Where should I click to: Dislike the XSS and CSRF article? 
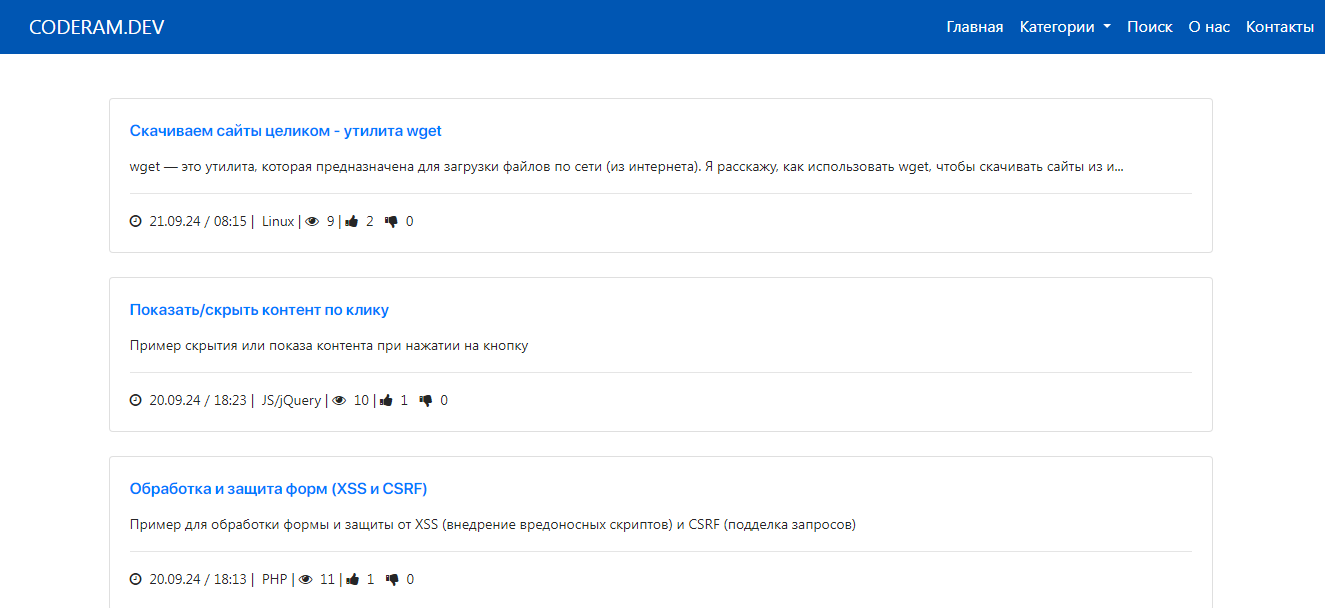click(392, 580)
